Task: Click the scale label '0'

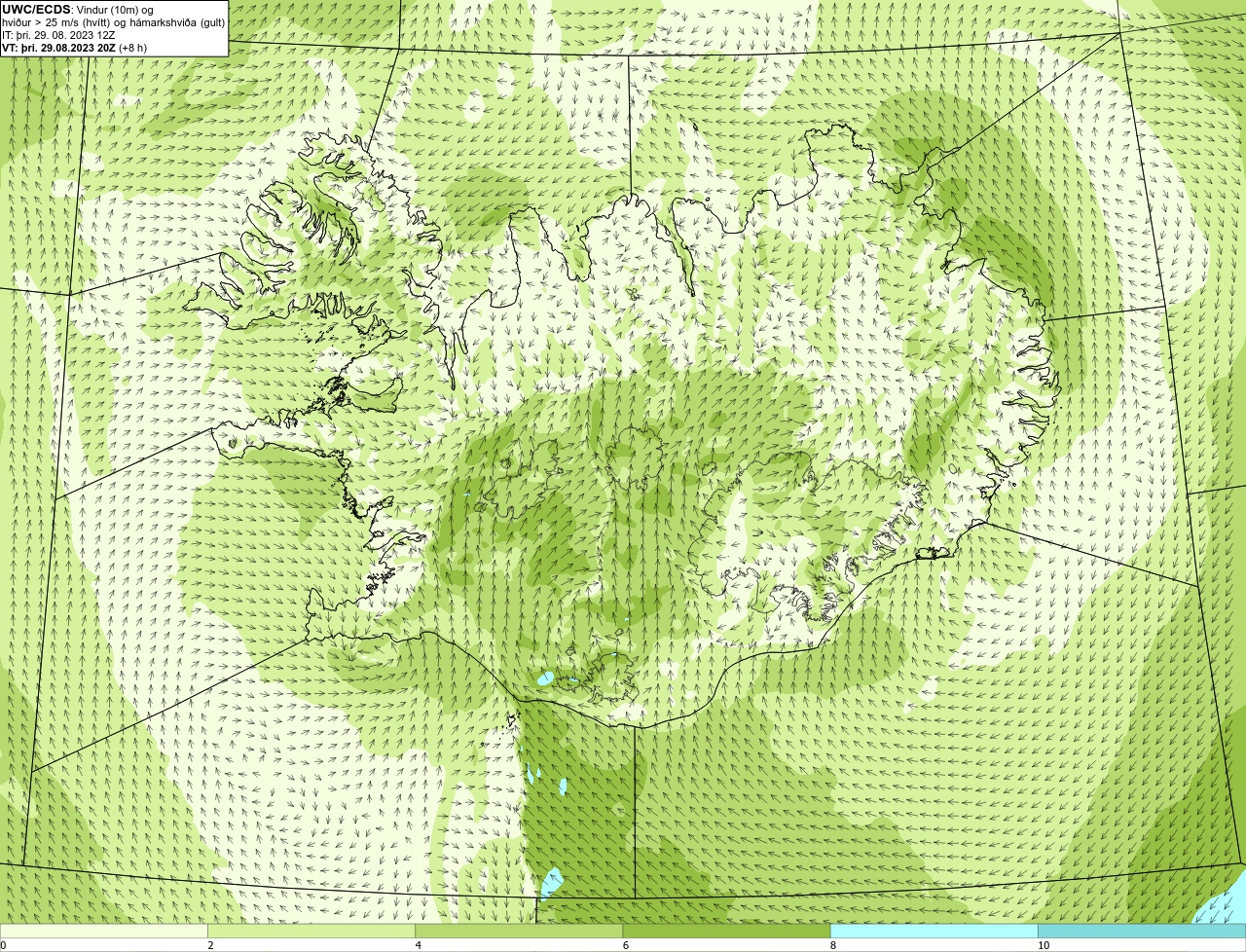Action: pyautogui.click(x=3, y=945)
